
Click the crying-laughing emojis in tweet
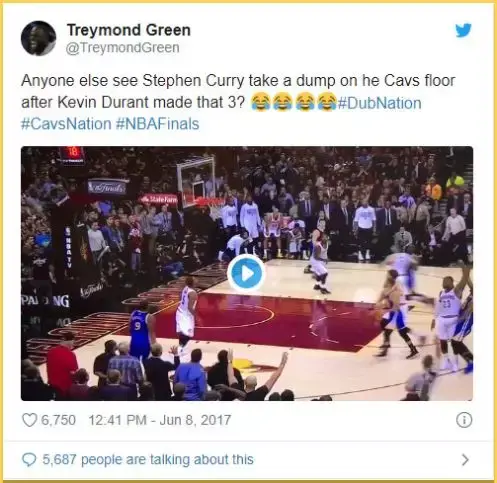click(x=293, y=102)
